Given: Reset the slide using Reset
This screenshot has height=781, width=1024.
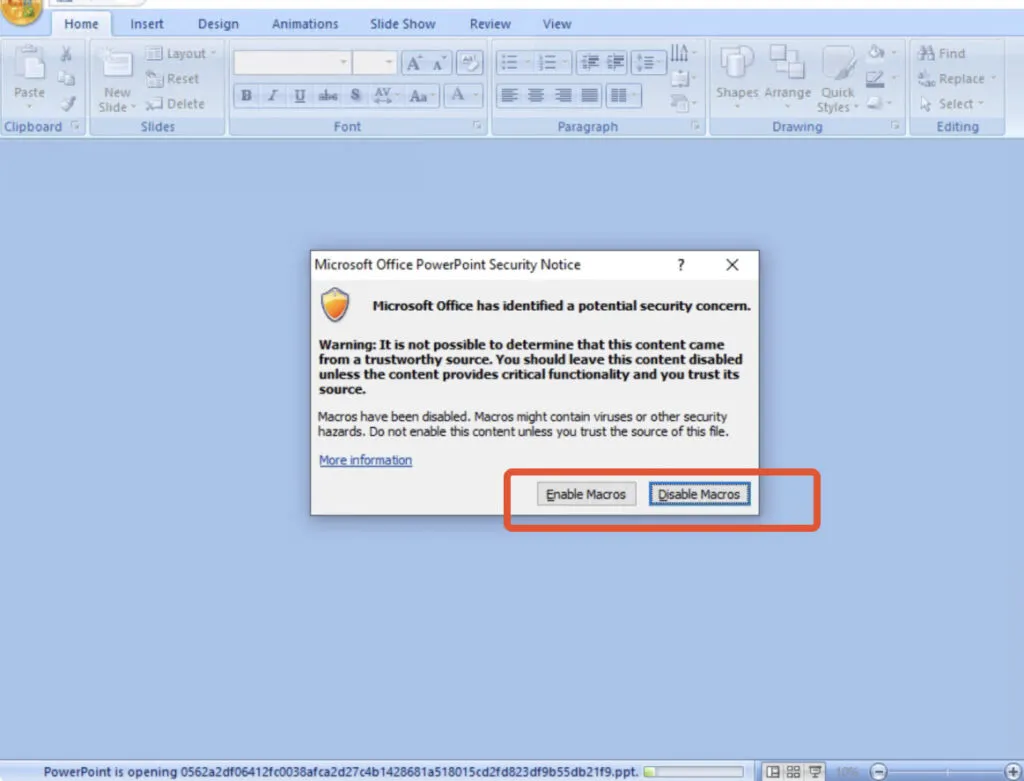Looking at the screenshot, I should [x=172, y=79].
